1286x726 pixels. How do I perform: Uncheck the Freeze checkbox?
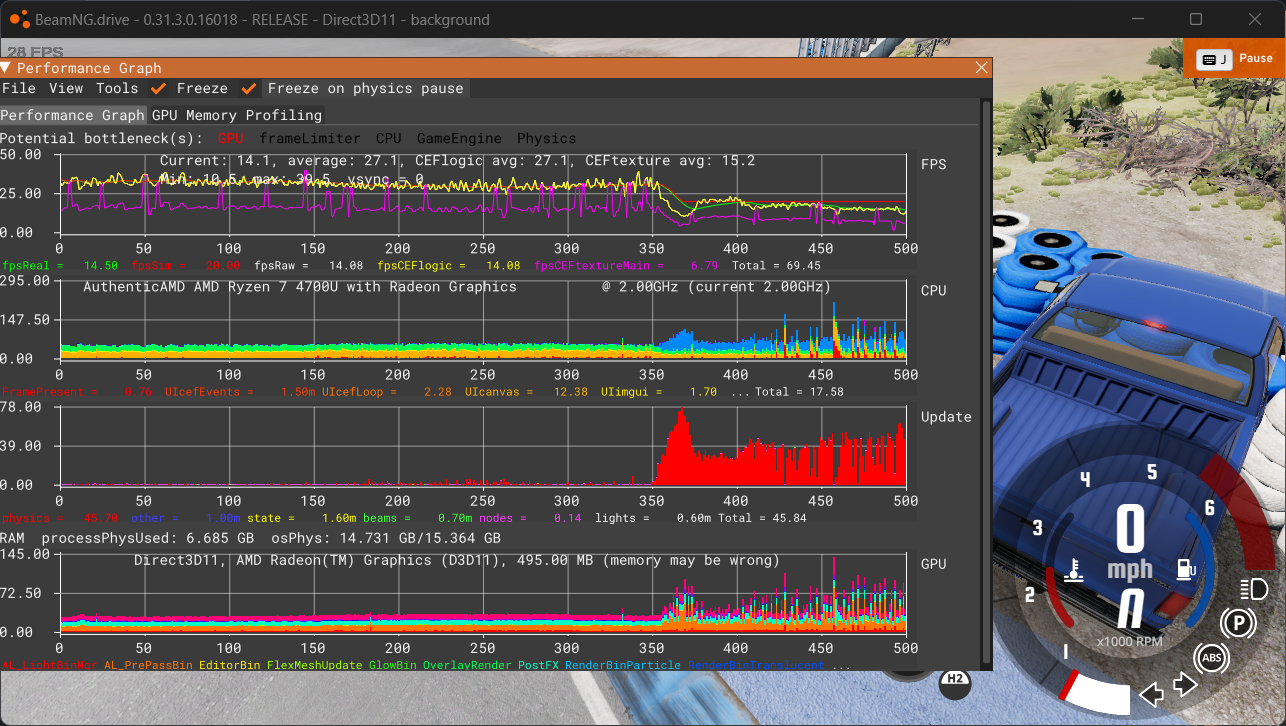[158, 88]
